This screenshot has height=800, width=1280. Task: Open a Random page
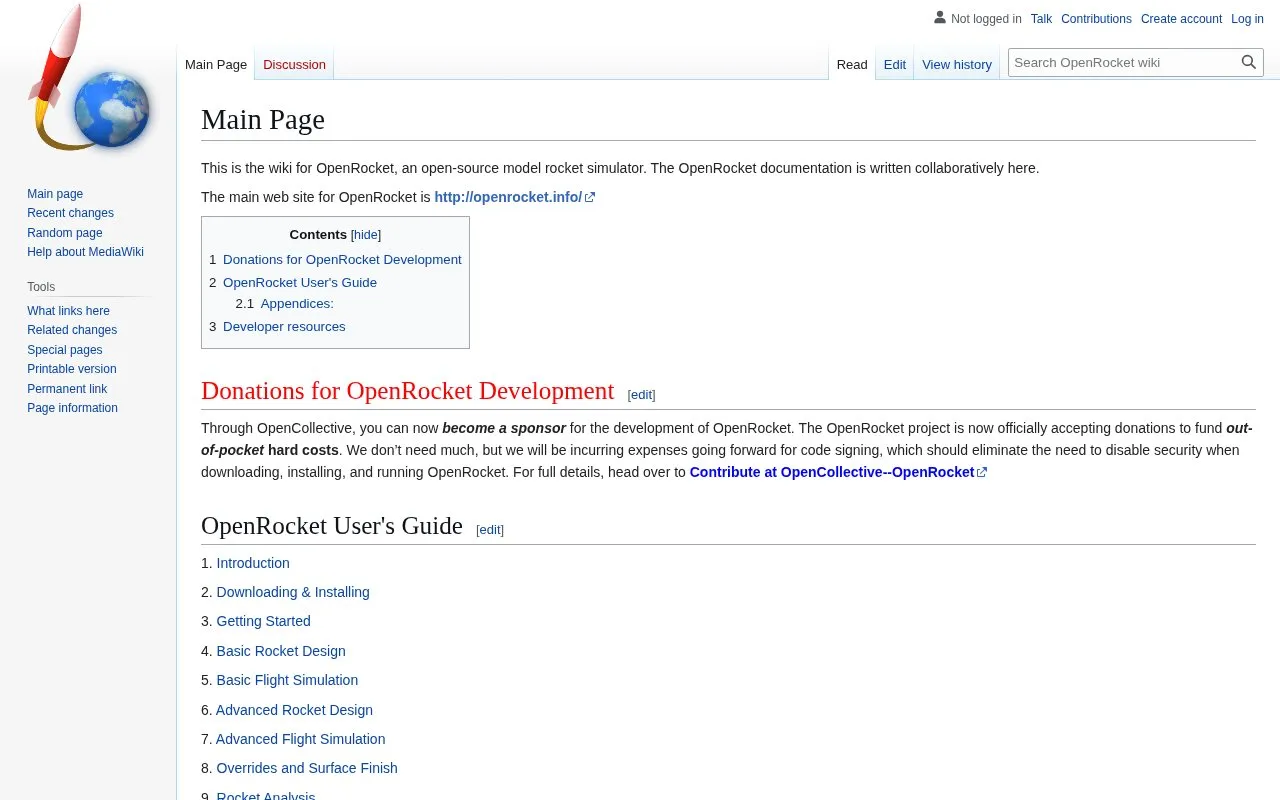[x=65, y=233]
